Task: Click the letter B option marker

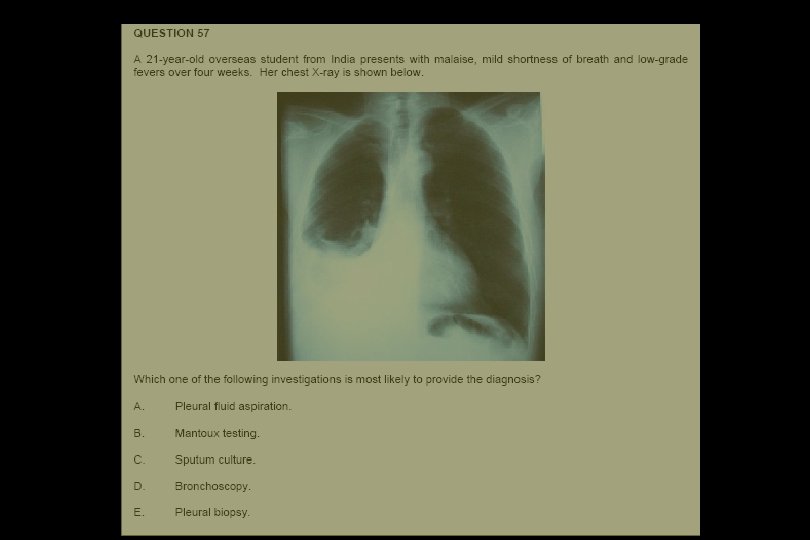Action: pos(139,434)
